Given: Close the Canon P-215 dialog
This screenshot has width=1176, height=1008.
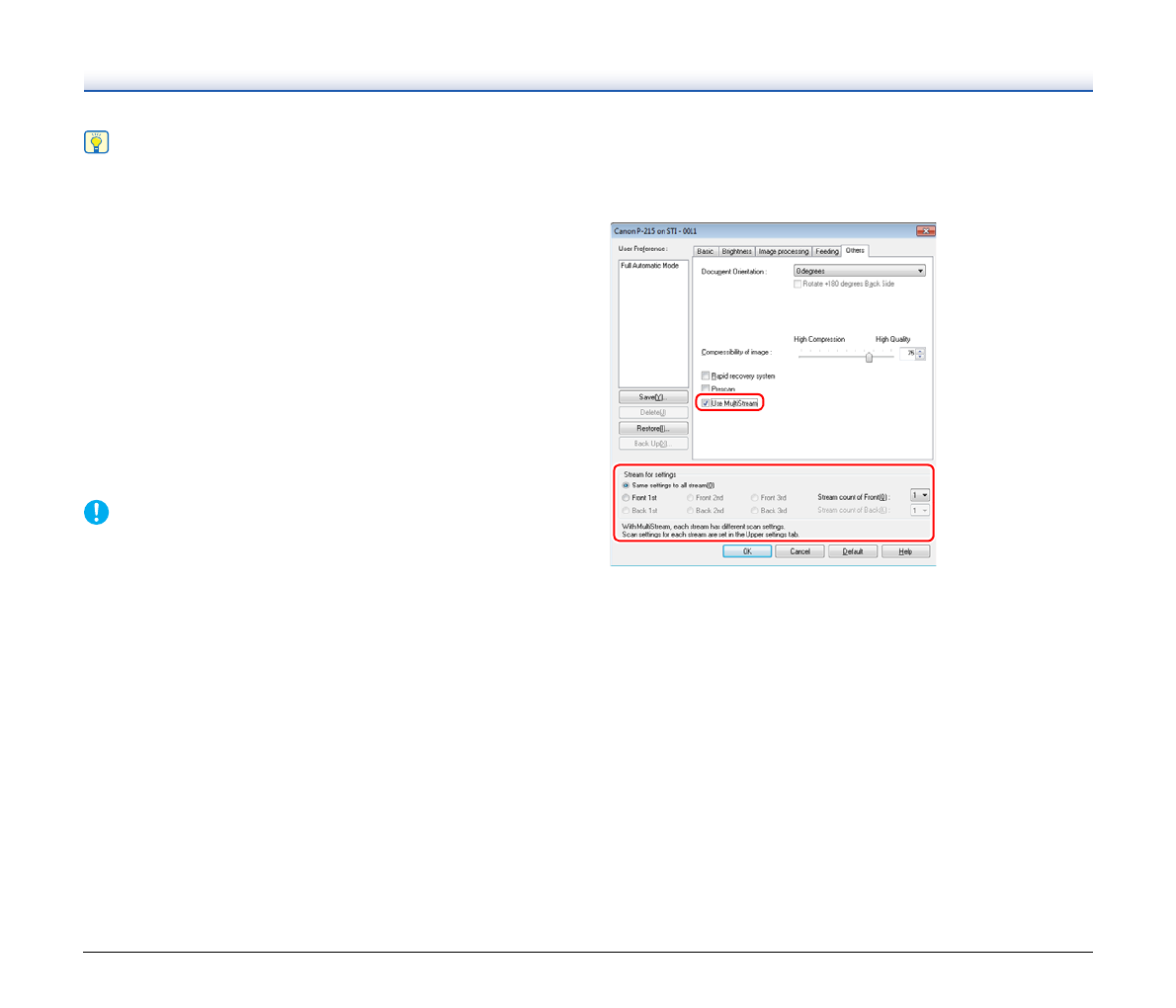Looking at the screenshot, I should pos(925,231).
